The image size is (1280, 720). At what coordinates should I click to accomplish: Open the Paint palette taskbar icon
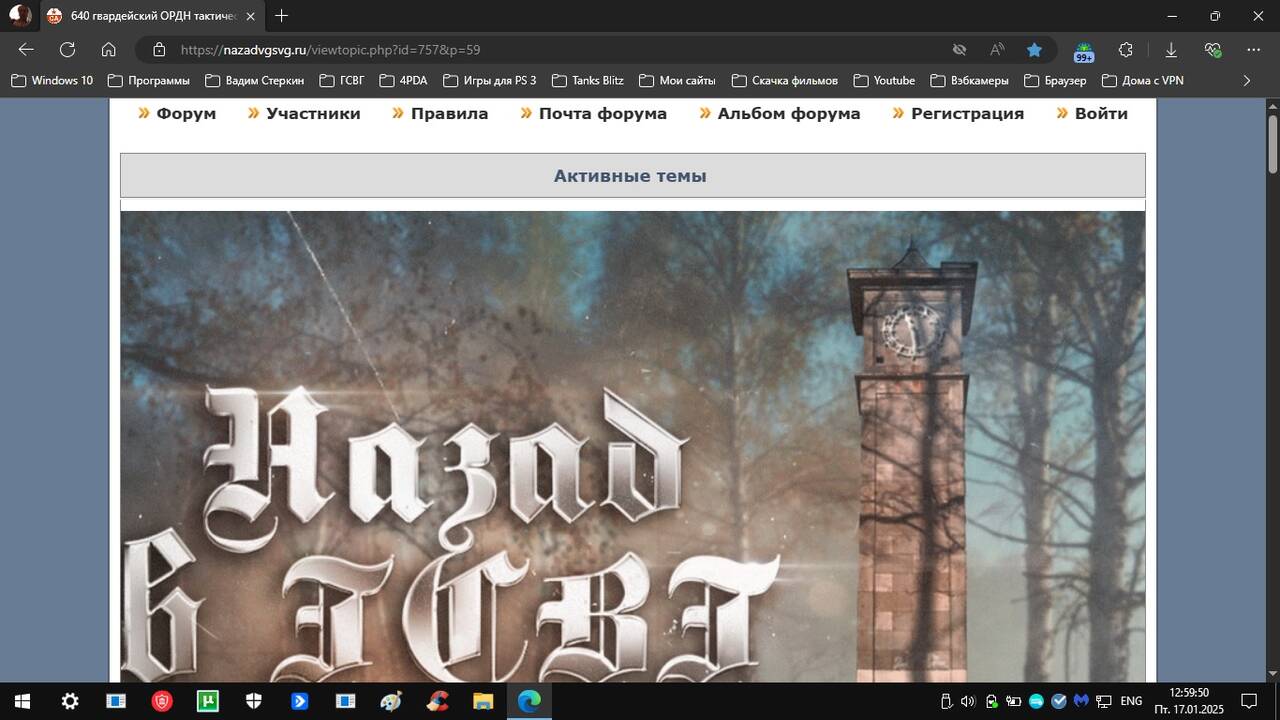coord(391,701)
